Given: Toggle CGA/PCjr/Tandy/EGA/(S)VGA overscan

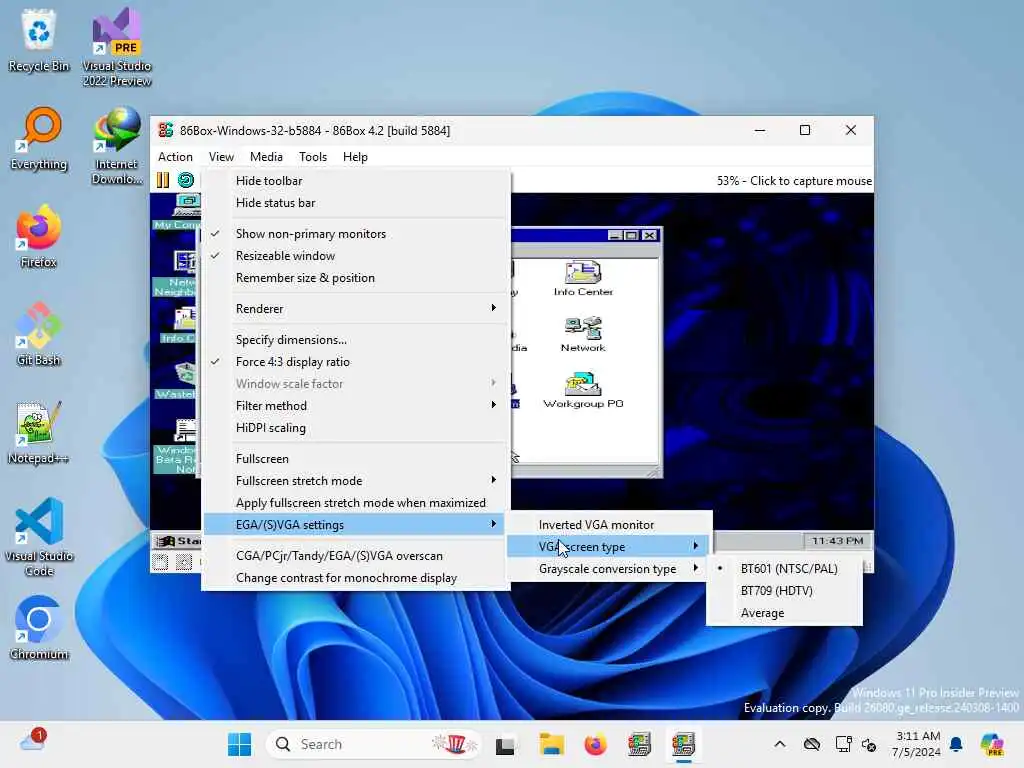Looking at the screenshot, I should 356,556.
